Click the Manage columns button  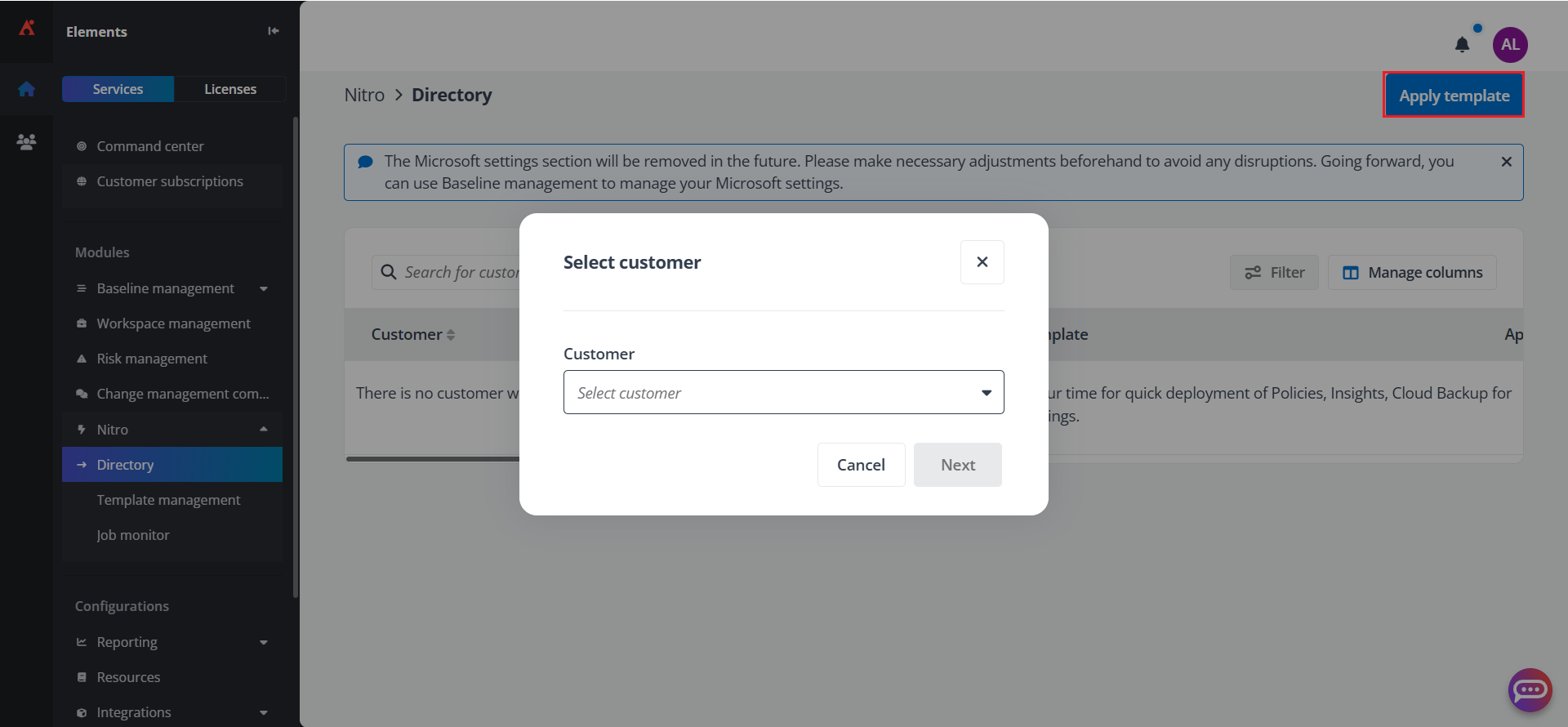[1412, 273]
